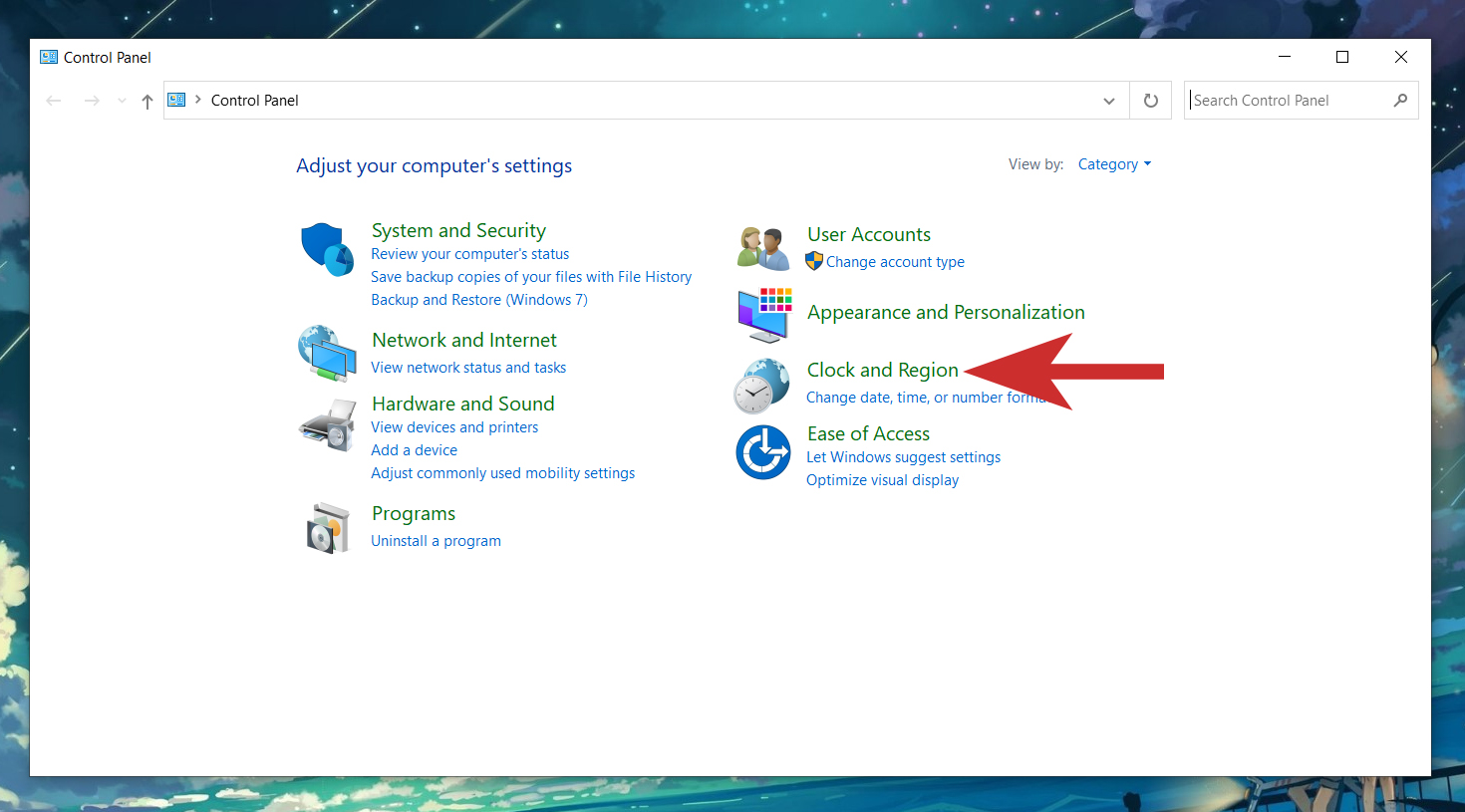Open Uninstall a program link
The height and width of the screenshot is (812, 1465).
(436, 541)
